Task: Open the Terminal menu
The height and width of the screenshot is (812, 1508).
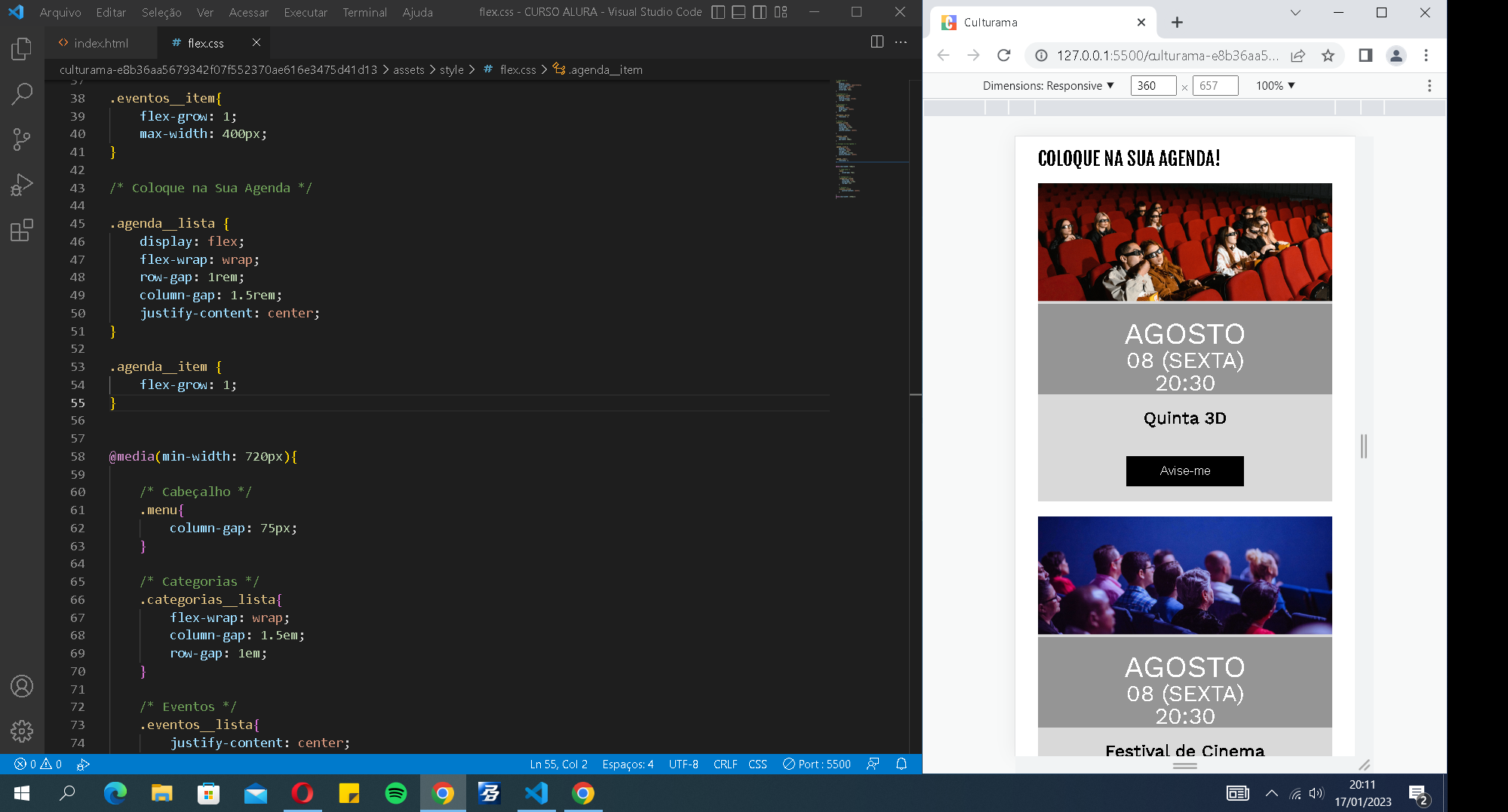Action: [364, 12]
